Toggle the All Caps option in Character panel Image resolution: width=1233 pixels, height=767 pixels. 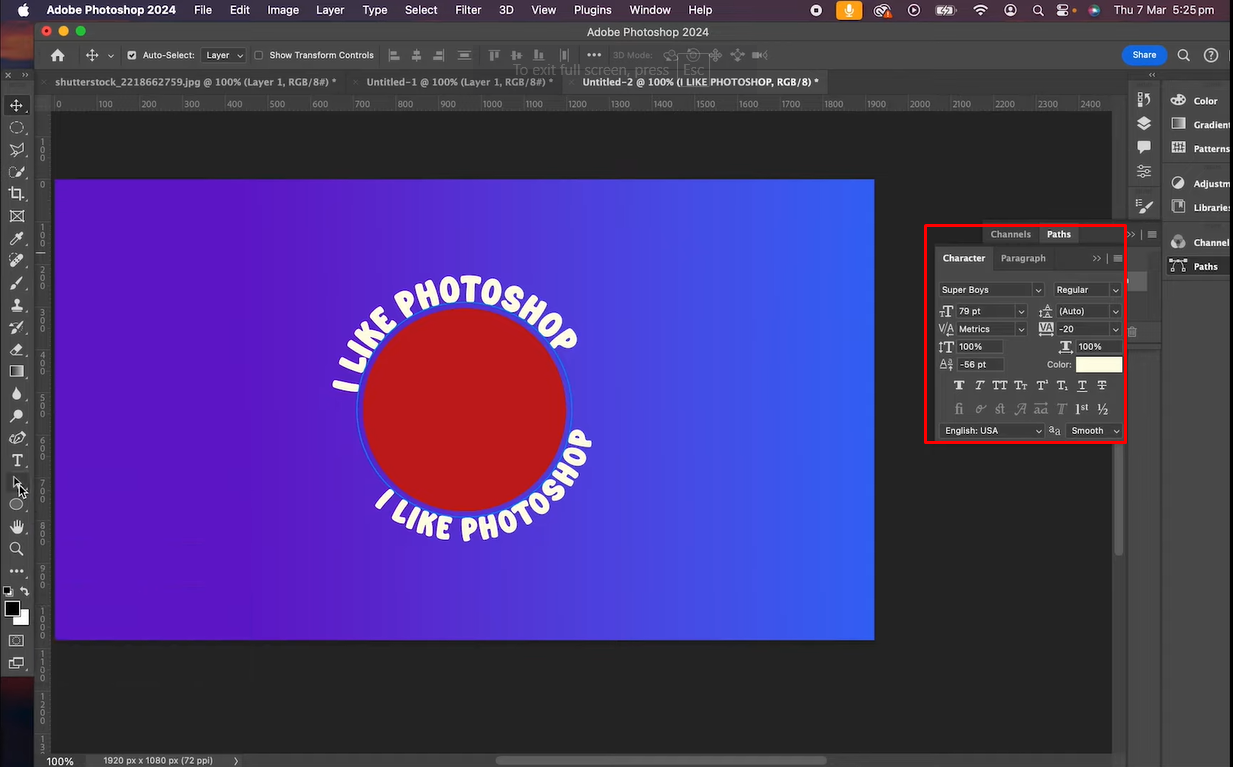1000,384
